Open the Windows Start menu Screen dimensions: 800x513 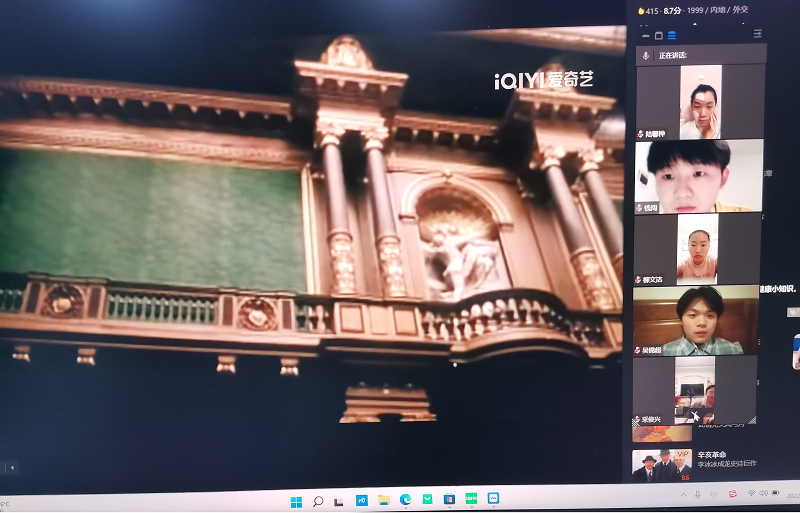click(x=296, y=502)
